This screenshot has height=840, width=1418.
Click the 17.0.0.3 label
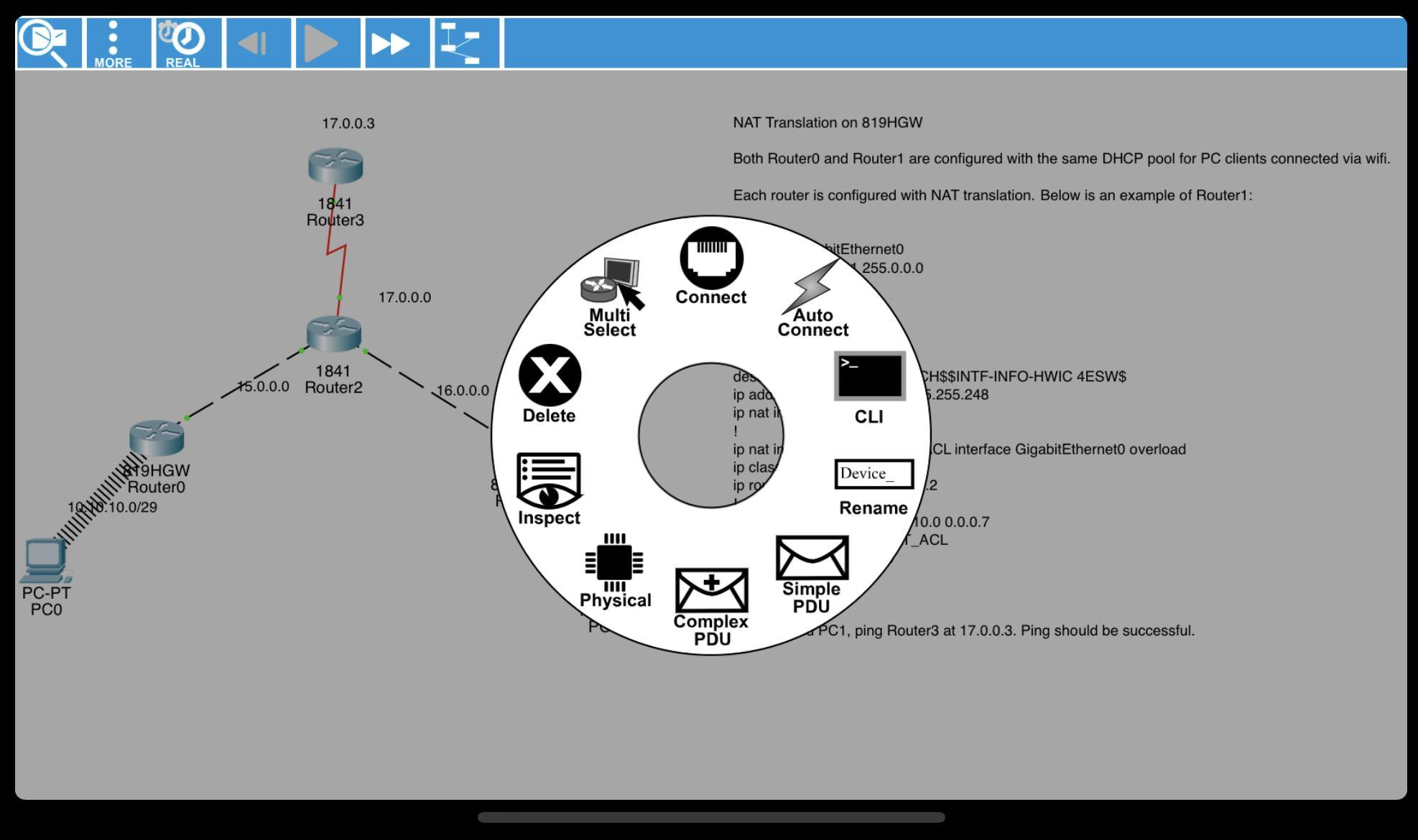coord(348,123)
